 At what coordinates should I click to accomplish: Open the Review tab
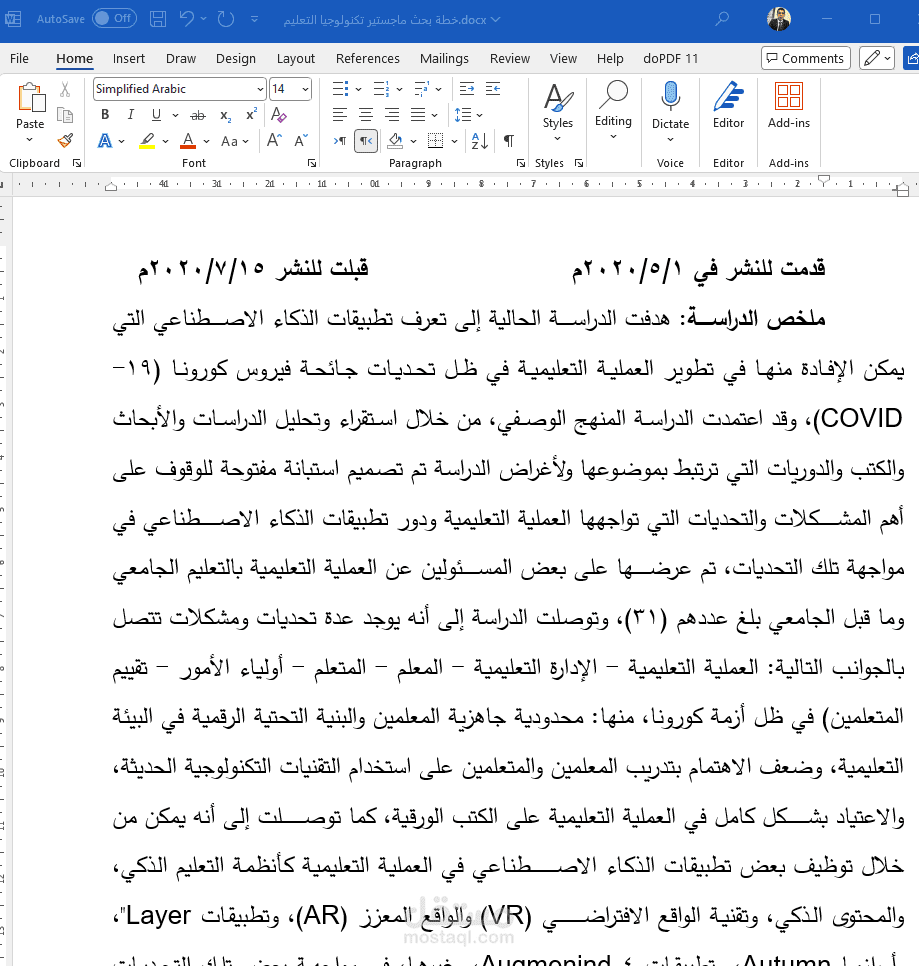pyautogui.click(x=509, y=59)
